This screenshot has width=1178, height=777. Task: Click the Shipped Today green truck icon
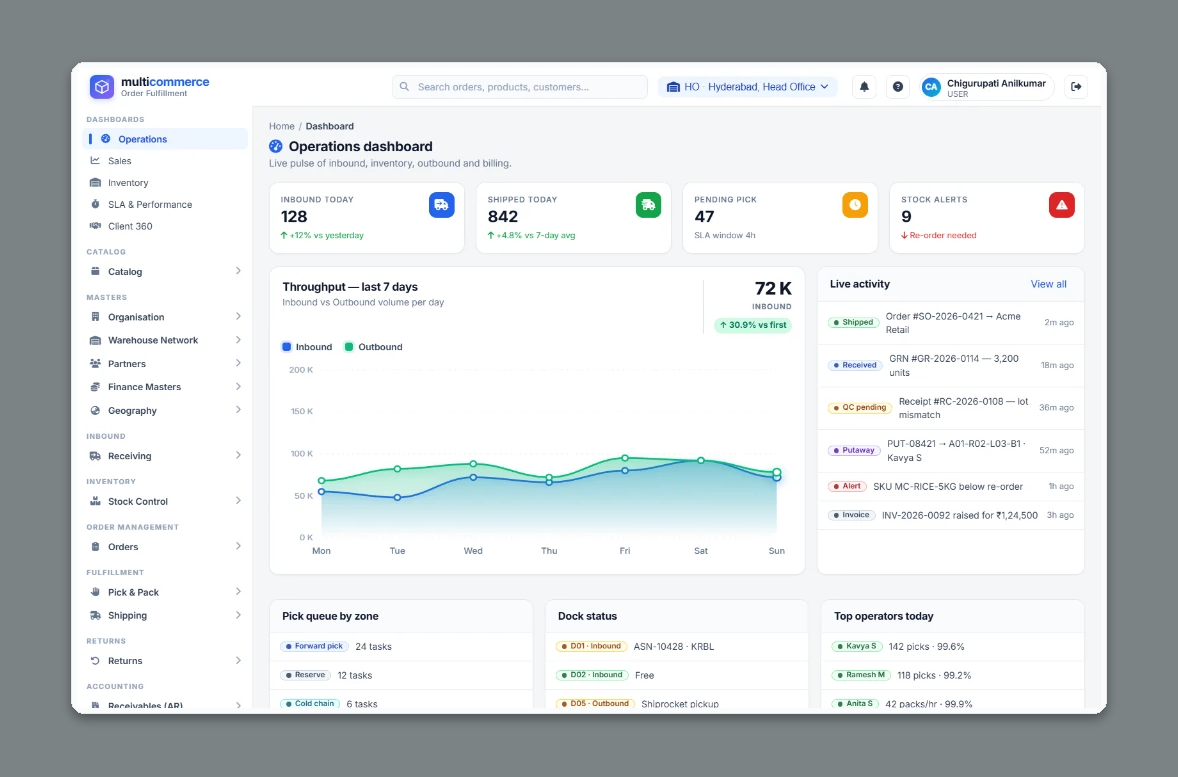tap(648, 205)
